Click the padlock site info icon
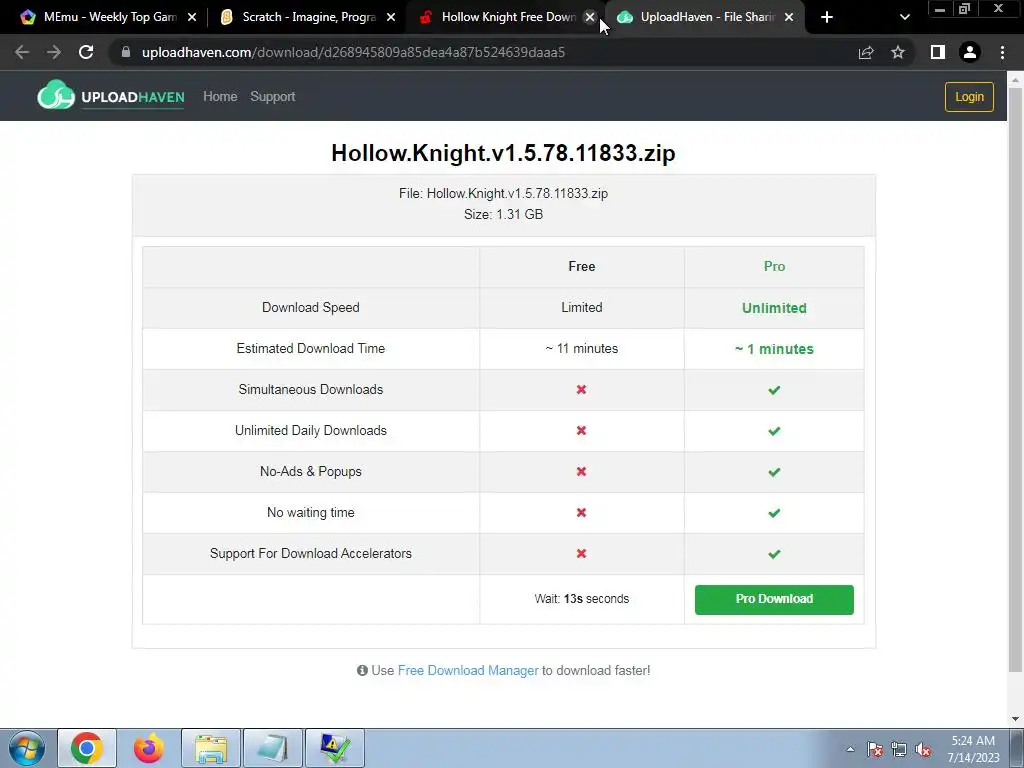This screenshot has width=1024, height=768. [126, 52]
